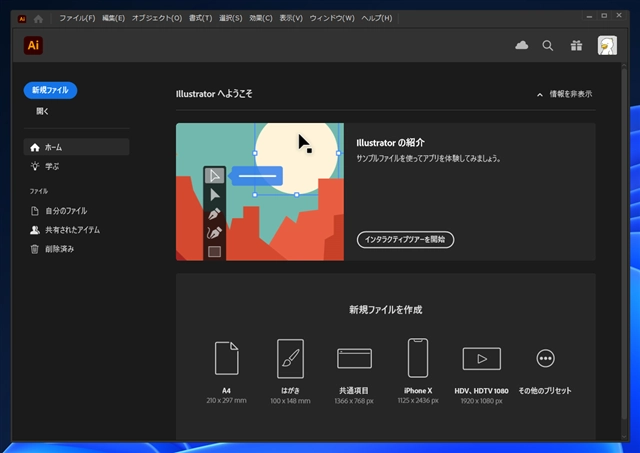Click the 新規ファイルを作成 heading
The height and width of the screenshot is (453, 640).
[x=386, y=310]
